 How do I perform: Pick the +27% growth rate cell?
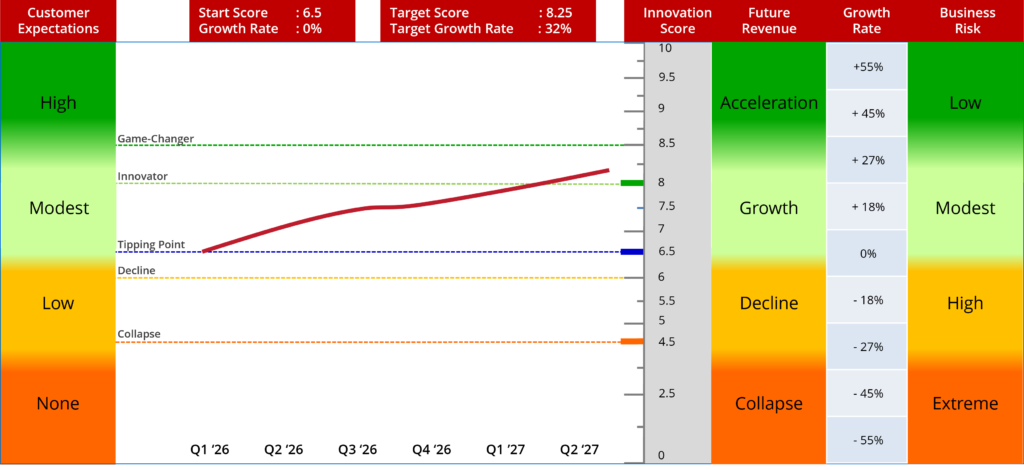coord(867,160)
